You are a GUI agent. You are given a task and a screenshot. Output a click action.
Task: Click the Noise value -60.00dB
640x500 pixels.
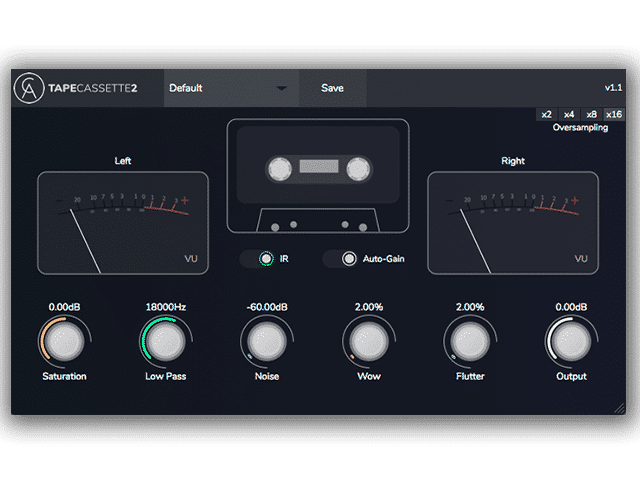pos(267,307)
